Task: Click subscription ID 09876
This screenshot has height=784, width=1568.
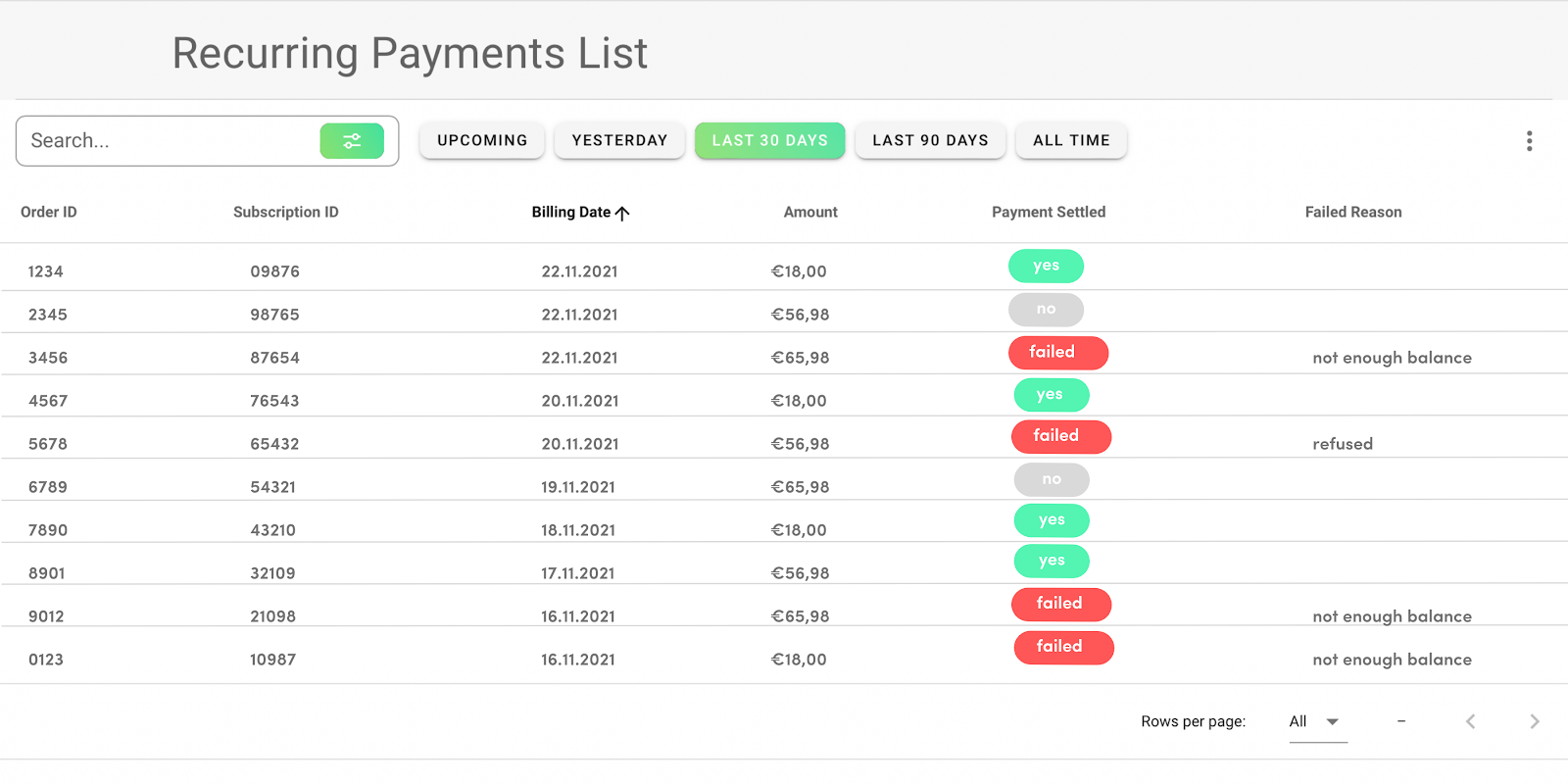Action: (x=274, y=271)
